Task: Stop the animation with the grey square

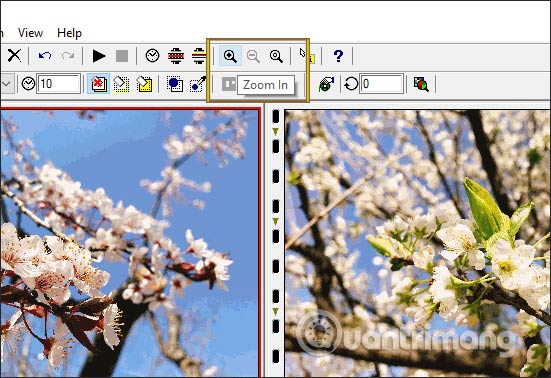Action: 122,56
